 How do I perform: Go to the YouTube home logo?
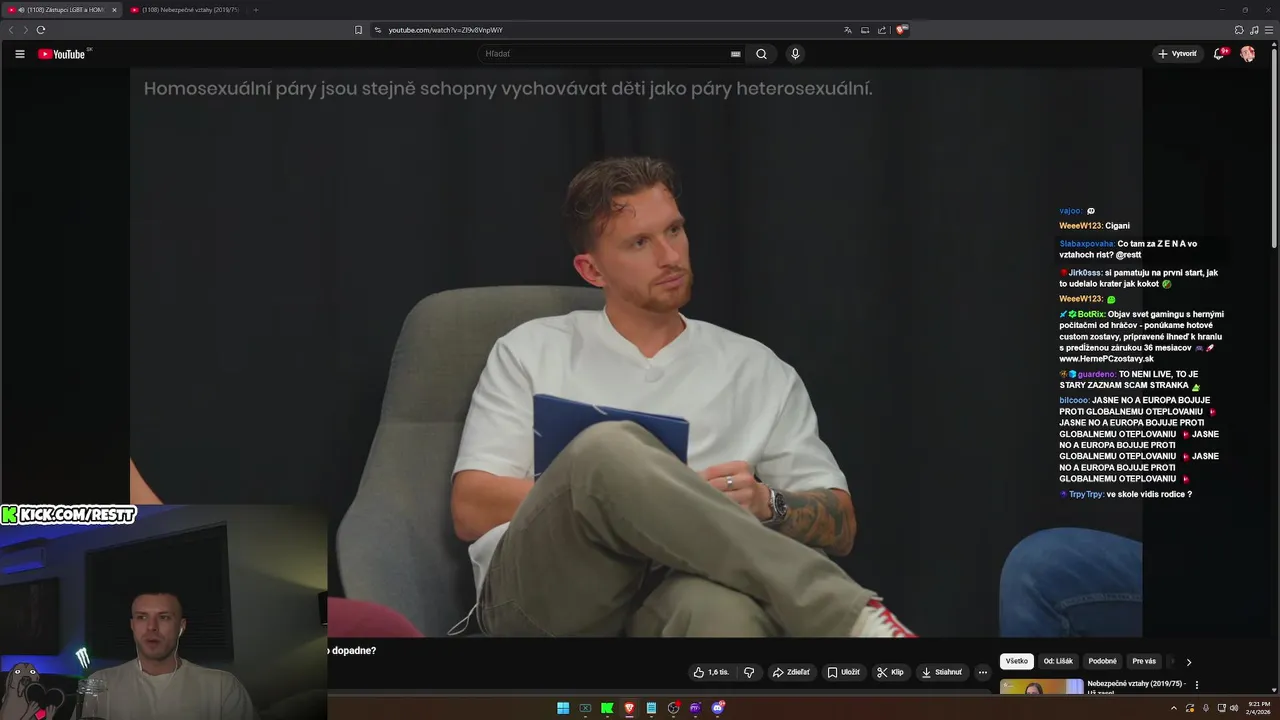pos(62,54)
